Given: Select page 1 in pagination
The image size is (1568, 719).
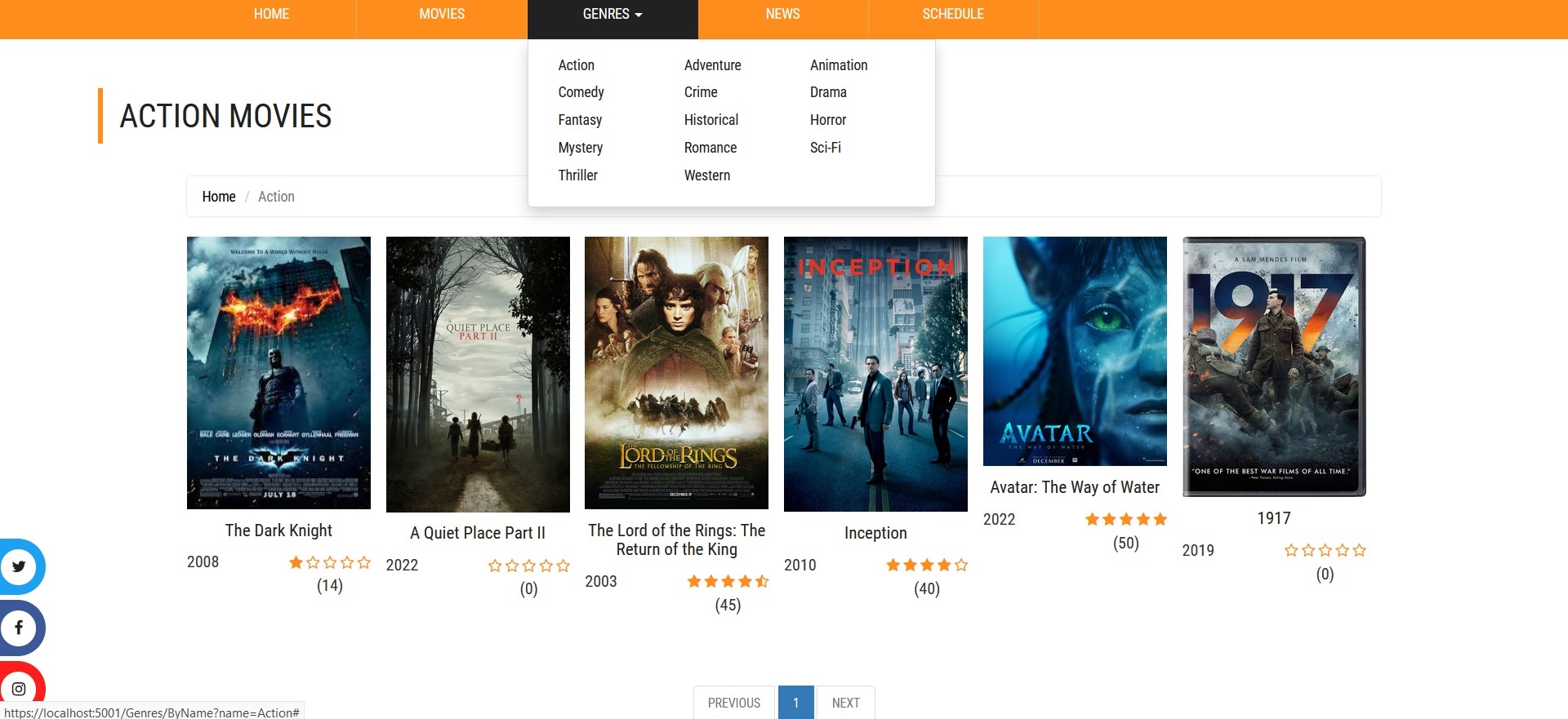Looking at the screenshot, I should tap(795, 703).
